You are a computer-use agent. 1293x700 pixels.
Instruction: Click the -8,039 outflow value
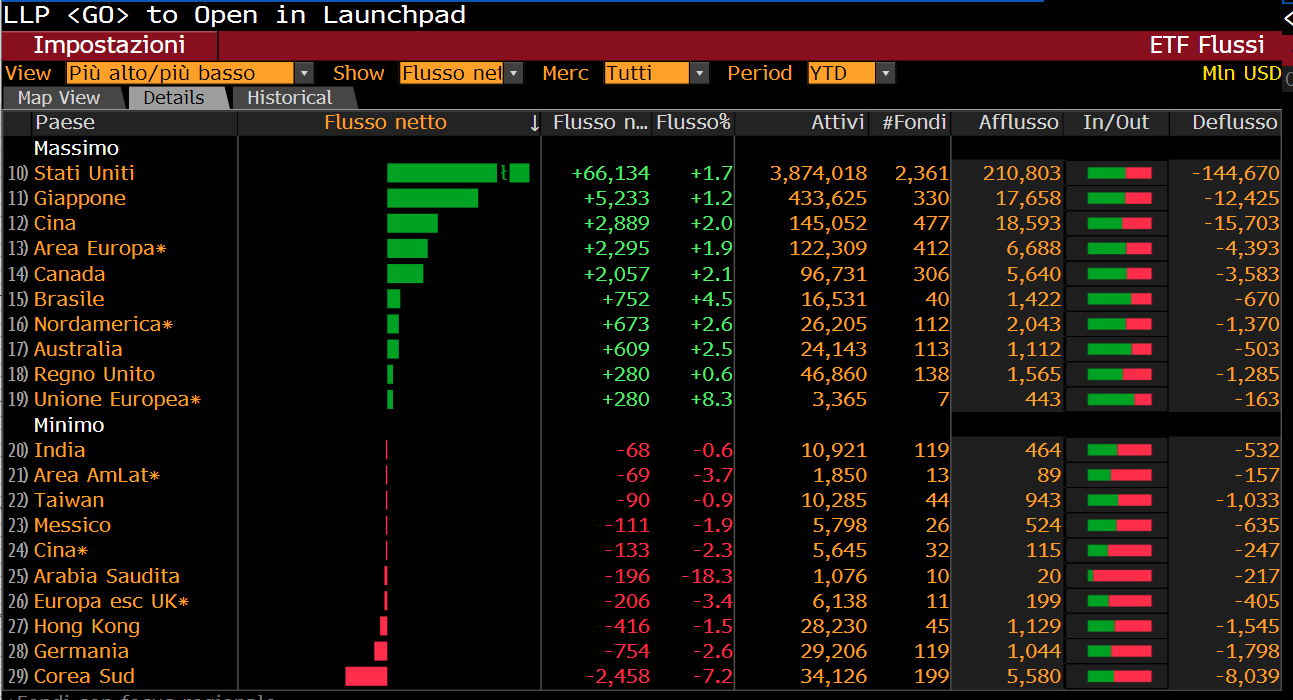click(x=1246, y=676)
